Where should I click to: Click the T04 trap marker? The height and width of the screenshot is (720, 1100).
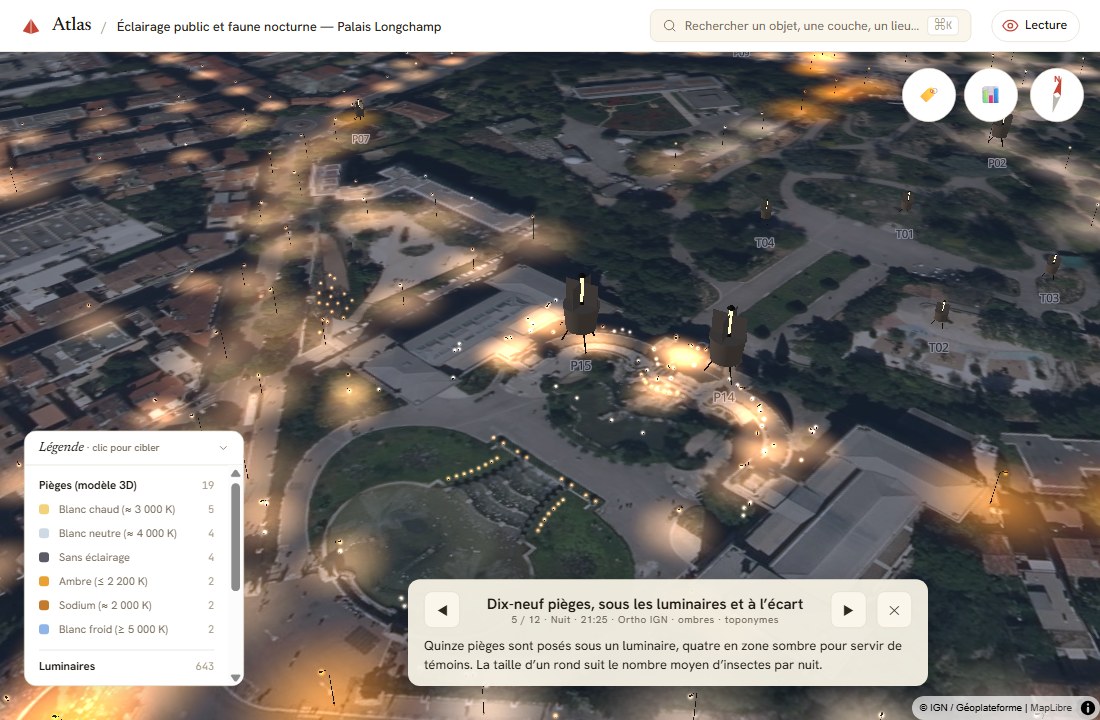765,209
